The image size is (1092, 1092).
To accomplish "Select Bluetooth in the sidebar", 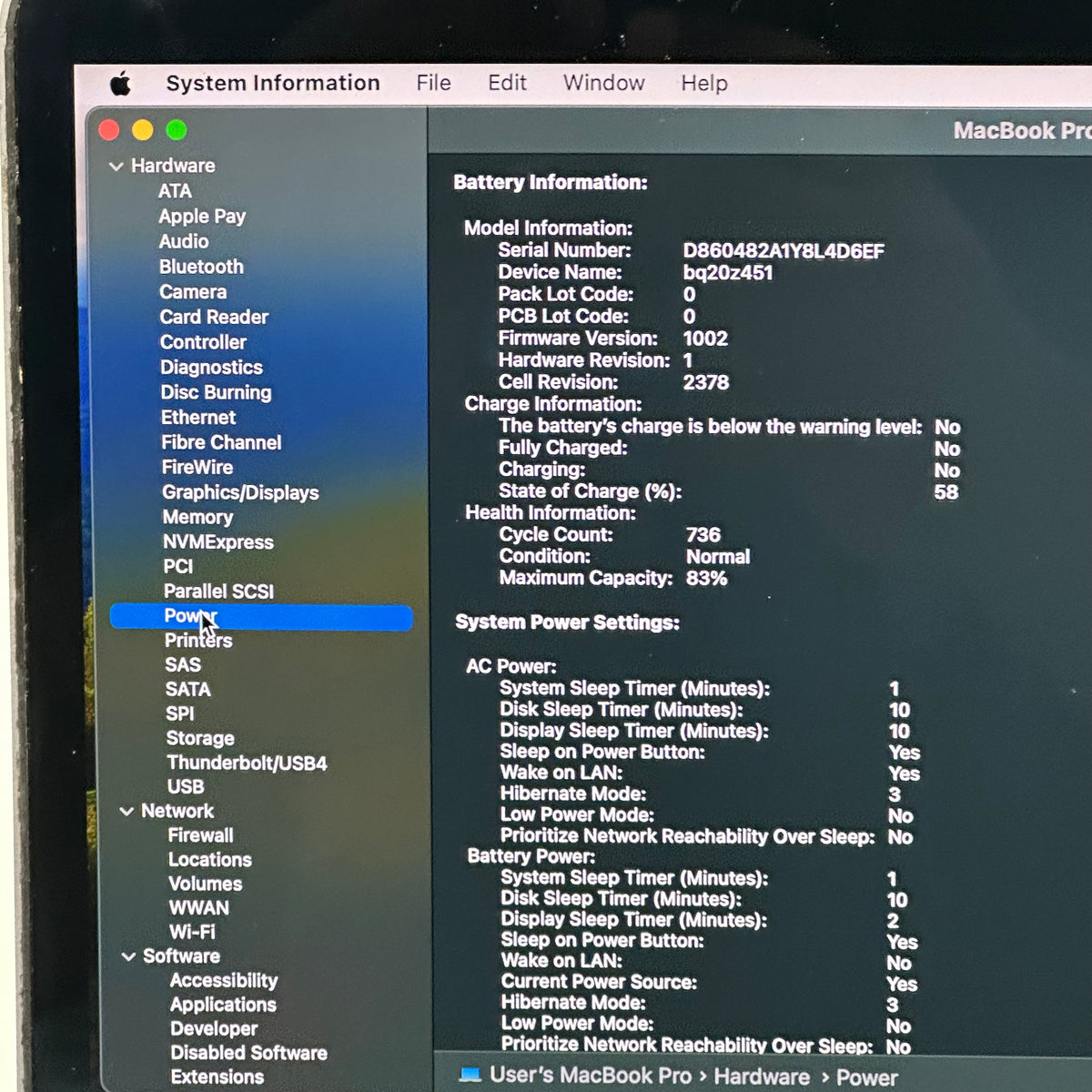I will pyautogui.click(x=201, y=267).
